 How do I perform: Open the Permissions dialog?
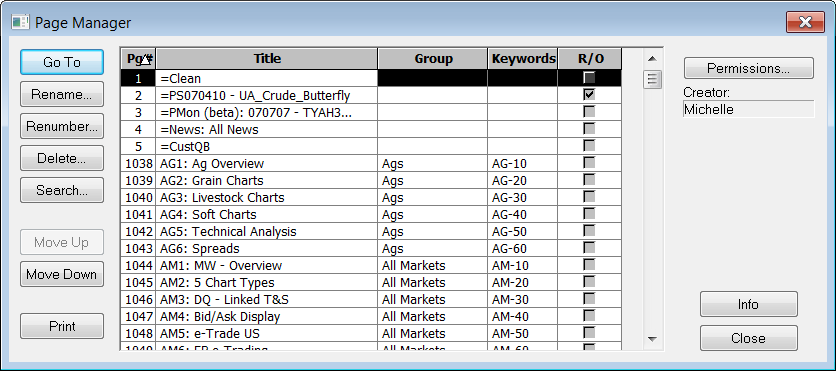pyautogui.click(x=749, y=68)
